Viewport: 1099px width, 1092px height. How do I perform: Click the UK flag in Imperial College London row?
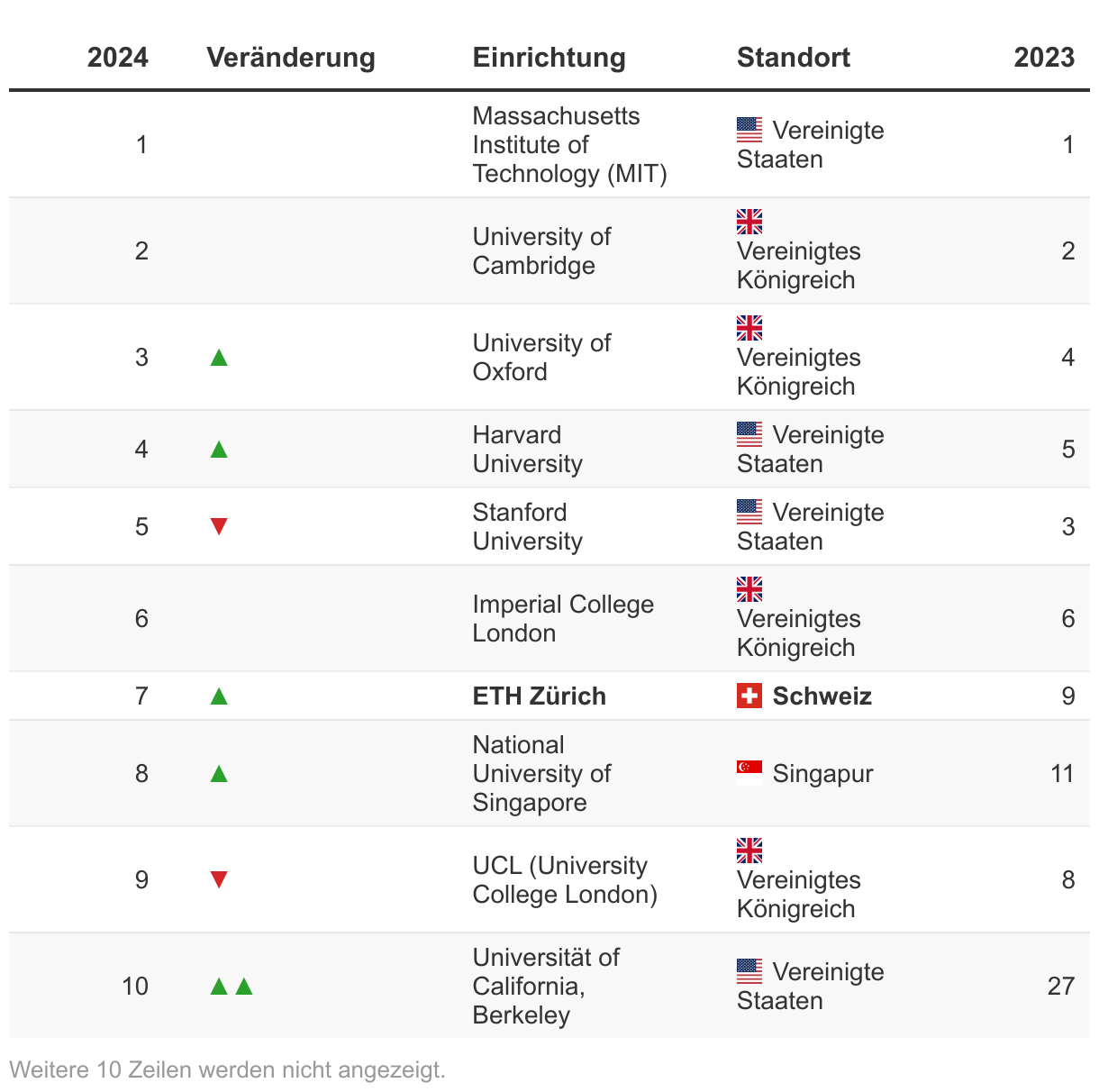tap(749, 589)
